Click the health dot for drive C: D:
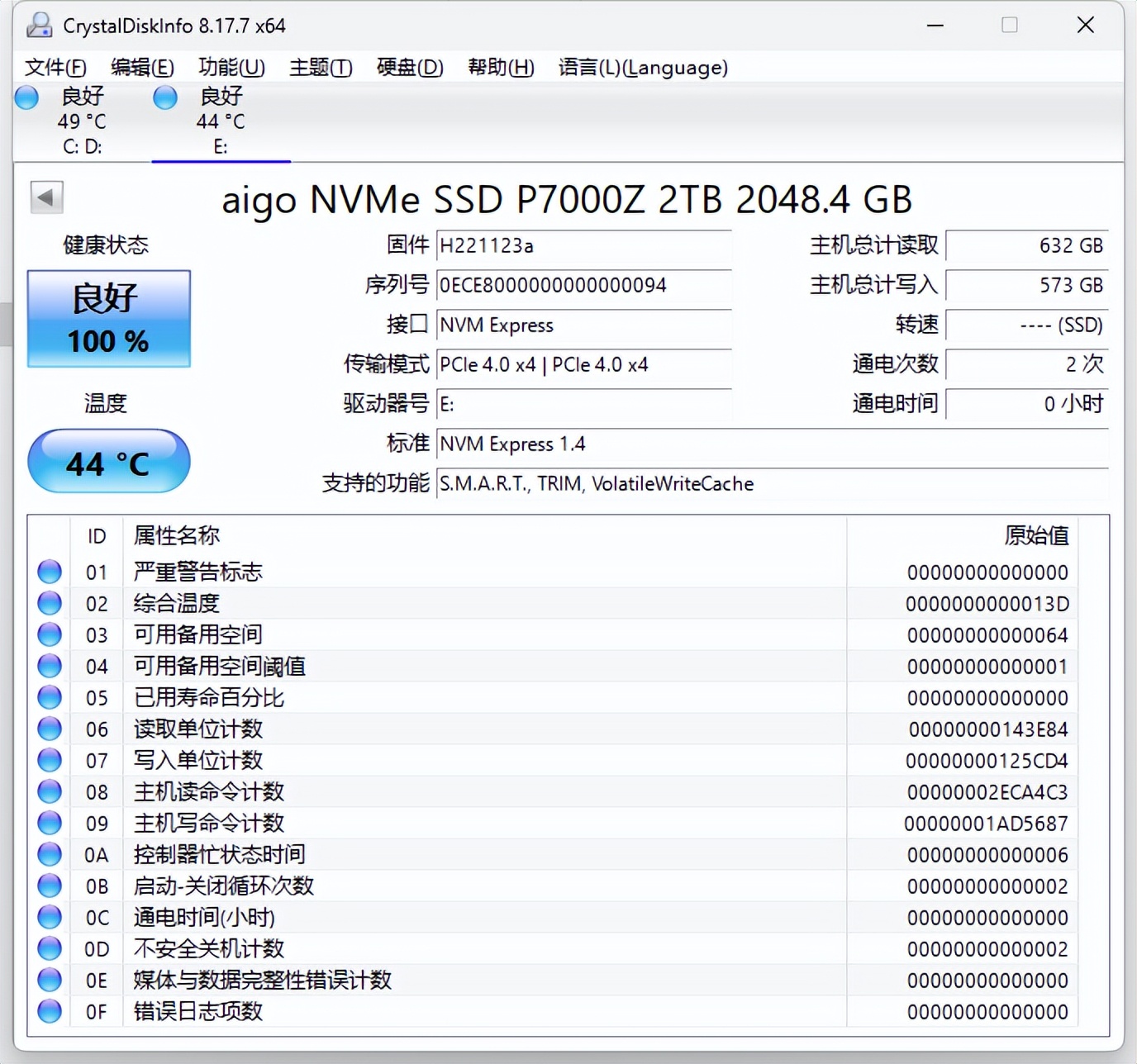The image size is (1137, 1064). pyautogui.click(x=26, y=97)
